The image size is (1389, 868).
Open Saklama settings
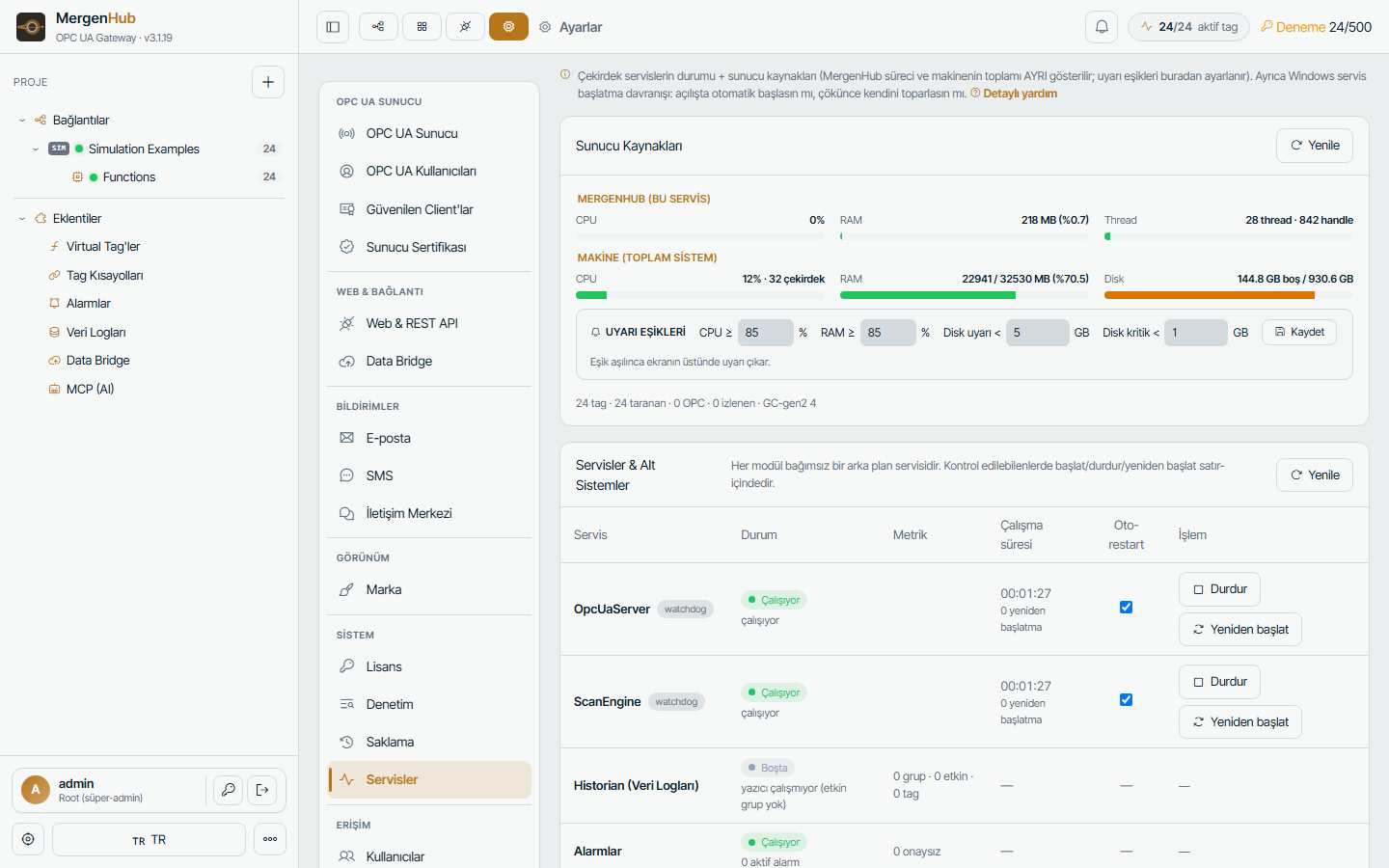tap(429, 742)
